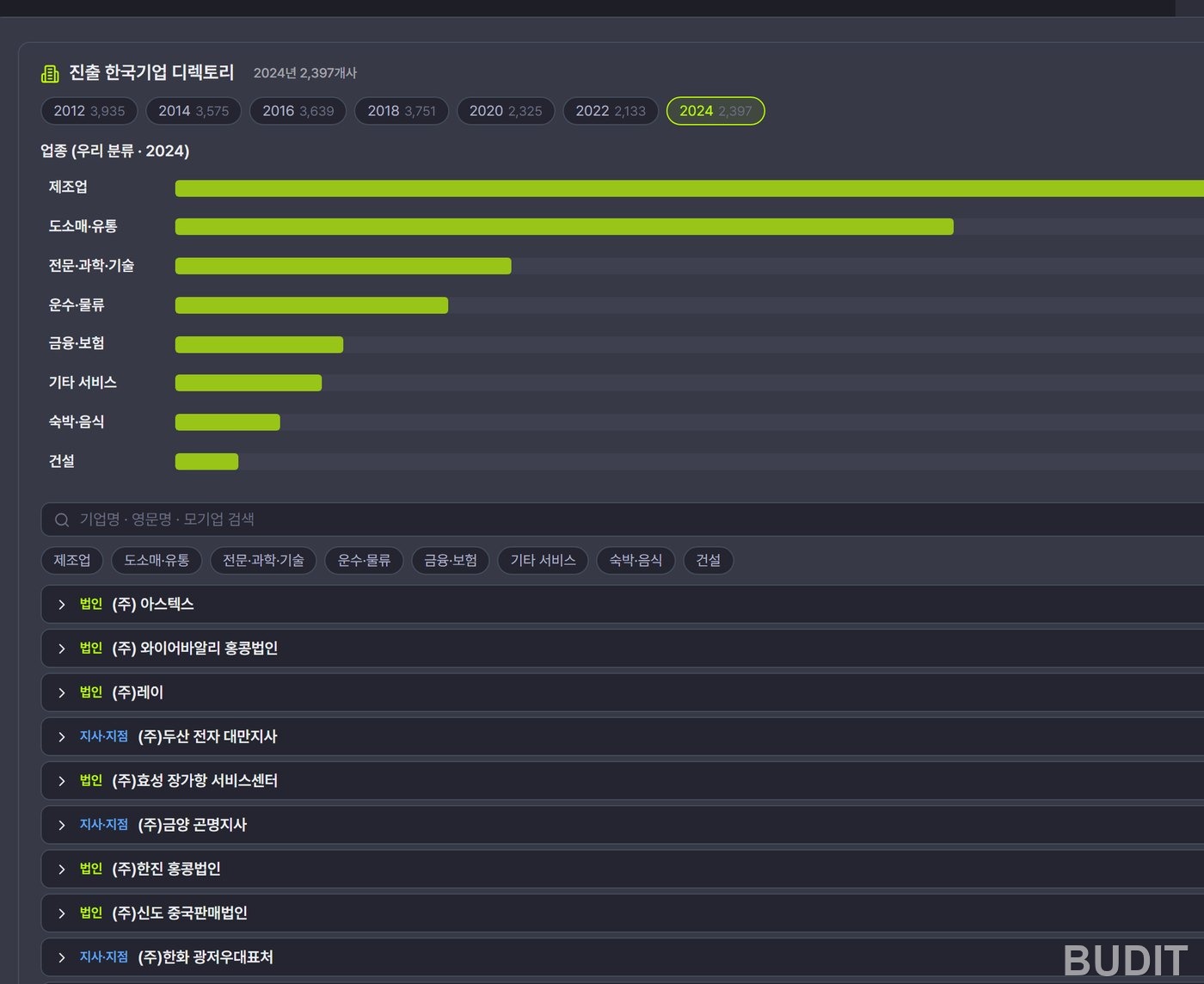The image size is (1204, 984).
Task: Toggle the 제조업 filter chip
Action: pyautogui.click(x=72, y=561)
